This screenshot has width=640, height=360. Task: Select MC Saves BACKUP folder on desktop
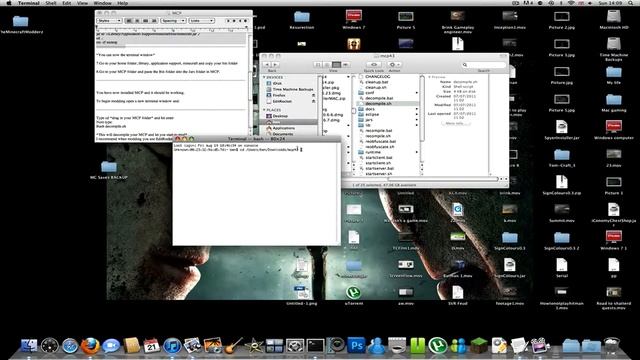tap(109, 170)
